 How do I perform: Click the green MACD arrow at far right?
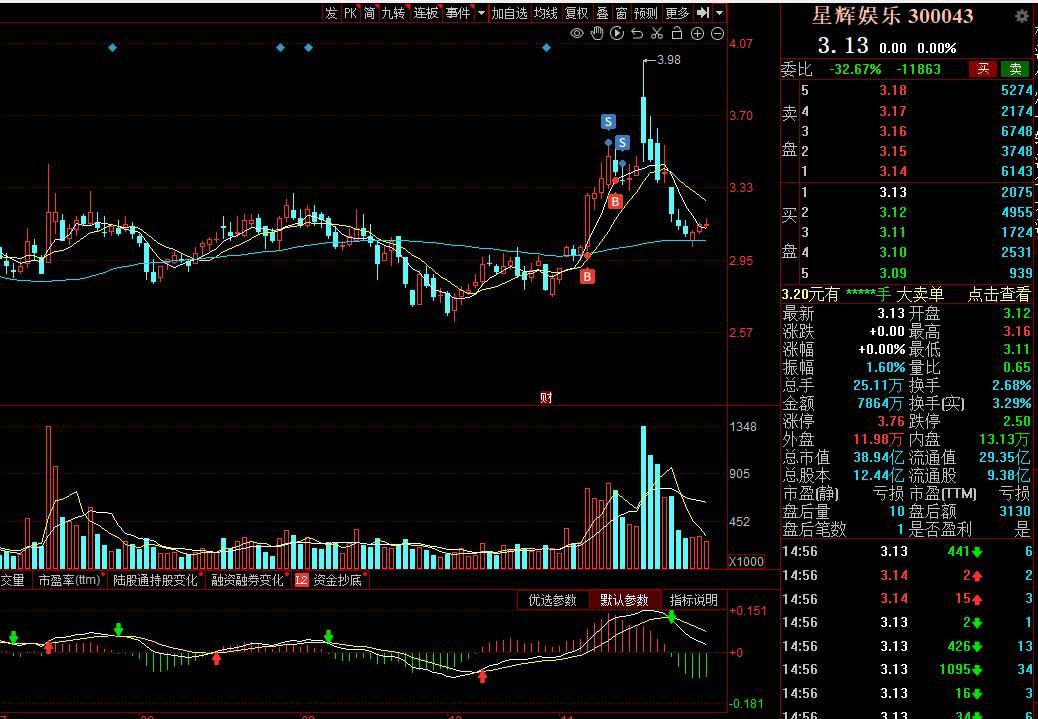672,617
